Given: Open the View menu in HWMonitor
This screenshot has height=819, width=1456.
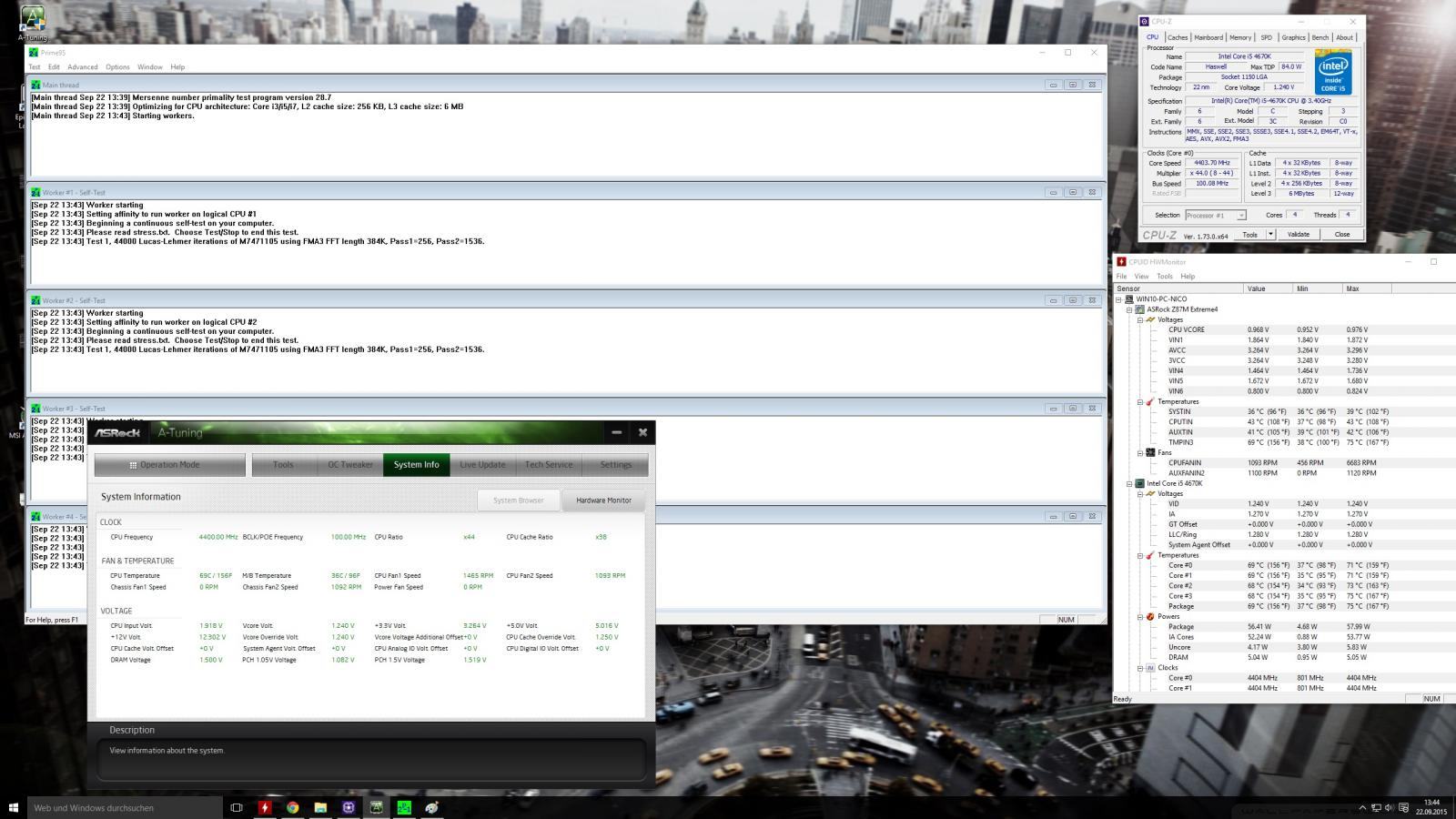Looking at the screenshot, I should [x=1141, y=276].
